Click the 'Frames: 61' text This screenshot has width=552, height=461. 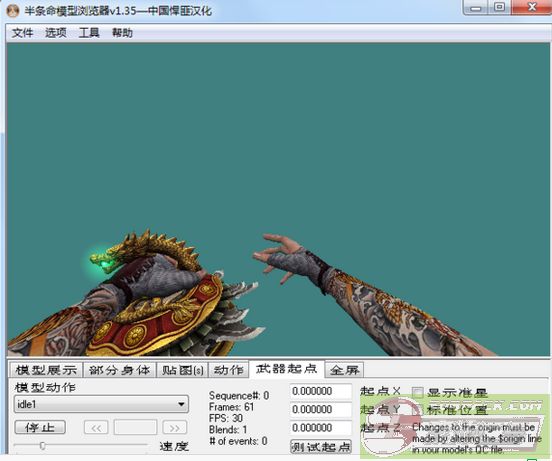231,407
